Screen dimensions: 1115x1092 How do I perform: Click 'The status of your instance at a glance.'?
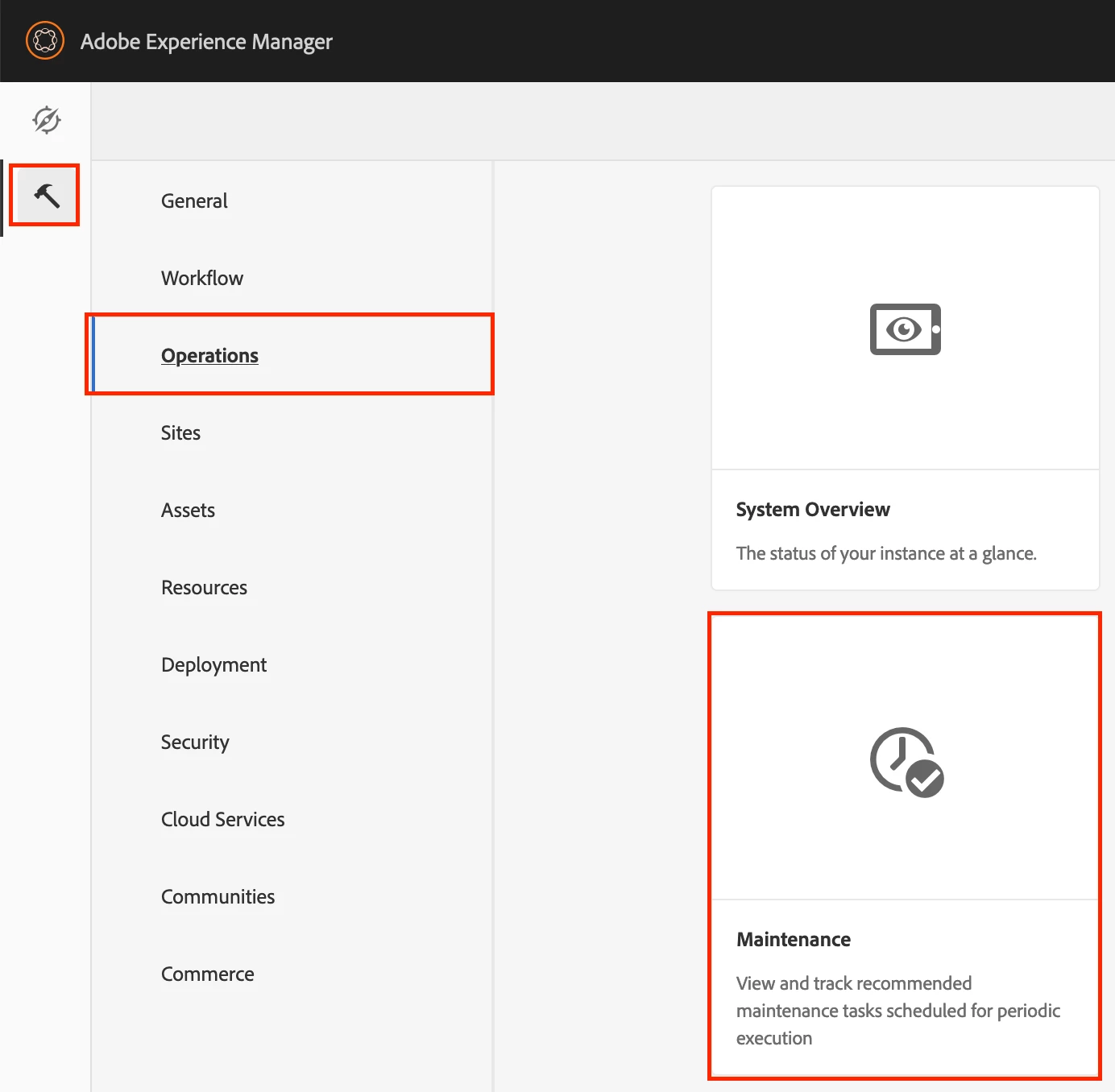click(x=886, y=553)
